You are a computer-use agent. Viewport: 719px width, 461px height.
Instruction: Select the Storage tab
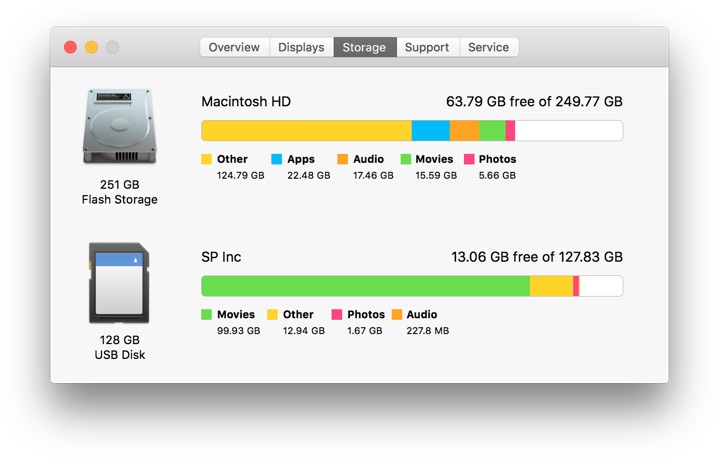click(365, 47)
